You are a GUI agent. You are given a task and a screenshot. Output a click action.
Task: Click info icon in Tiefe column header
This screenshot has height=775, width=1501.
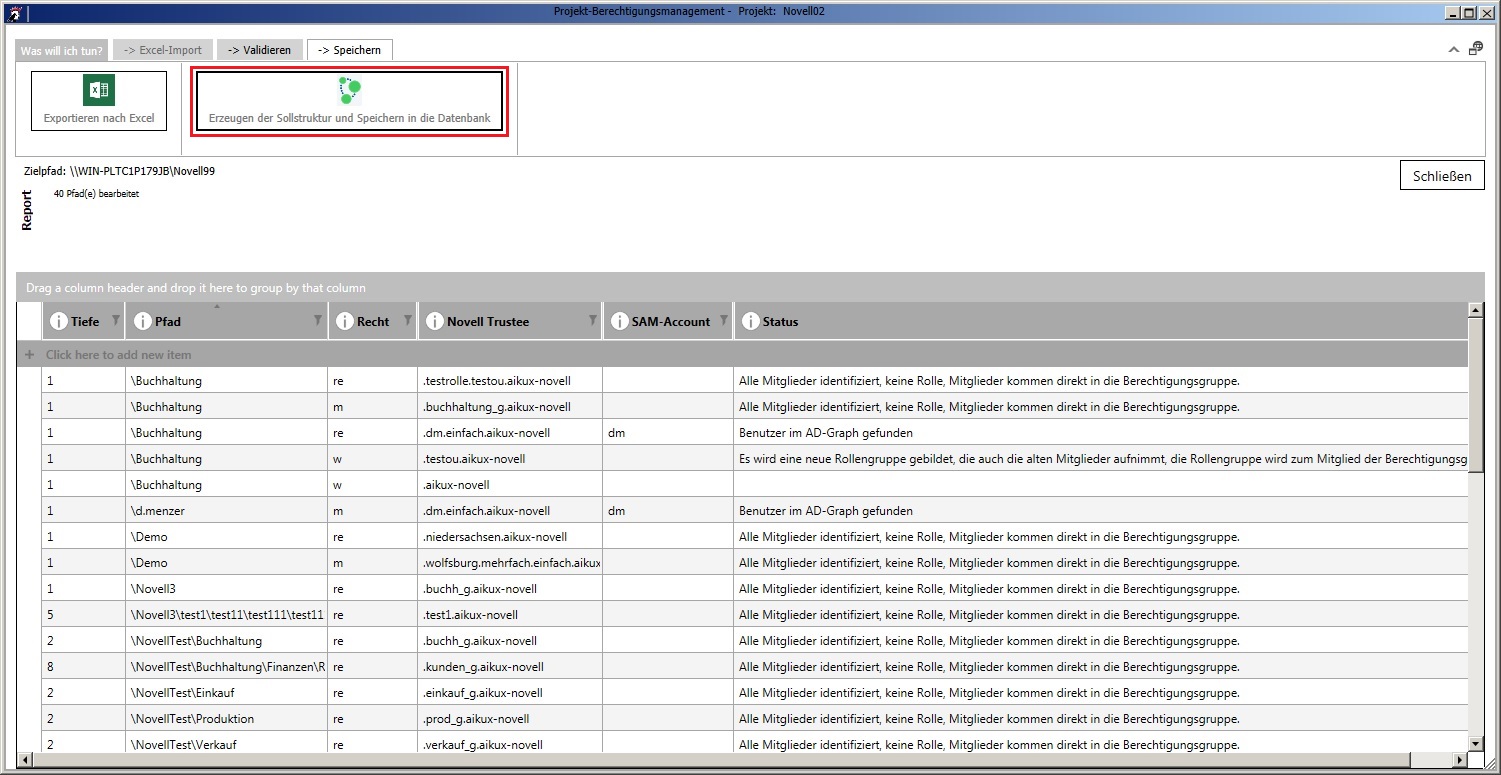(58, 321)
